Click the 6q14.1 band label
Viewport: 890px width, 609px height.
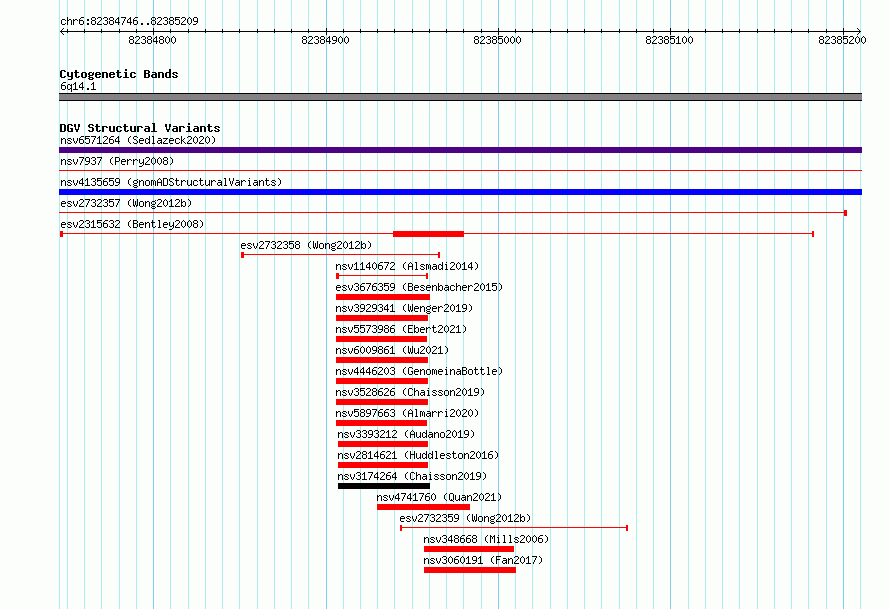(x=78, y=86)
